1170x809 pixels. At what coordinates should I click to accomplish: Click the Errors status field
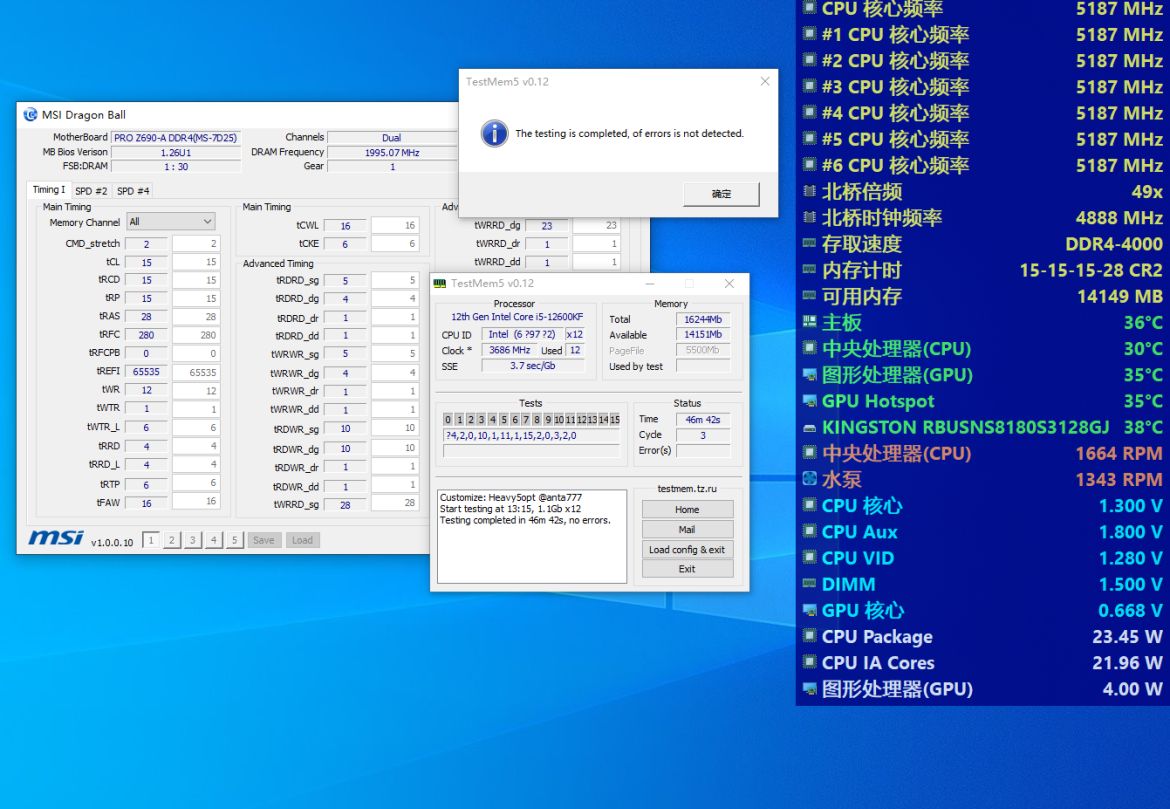coord(703,451)
